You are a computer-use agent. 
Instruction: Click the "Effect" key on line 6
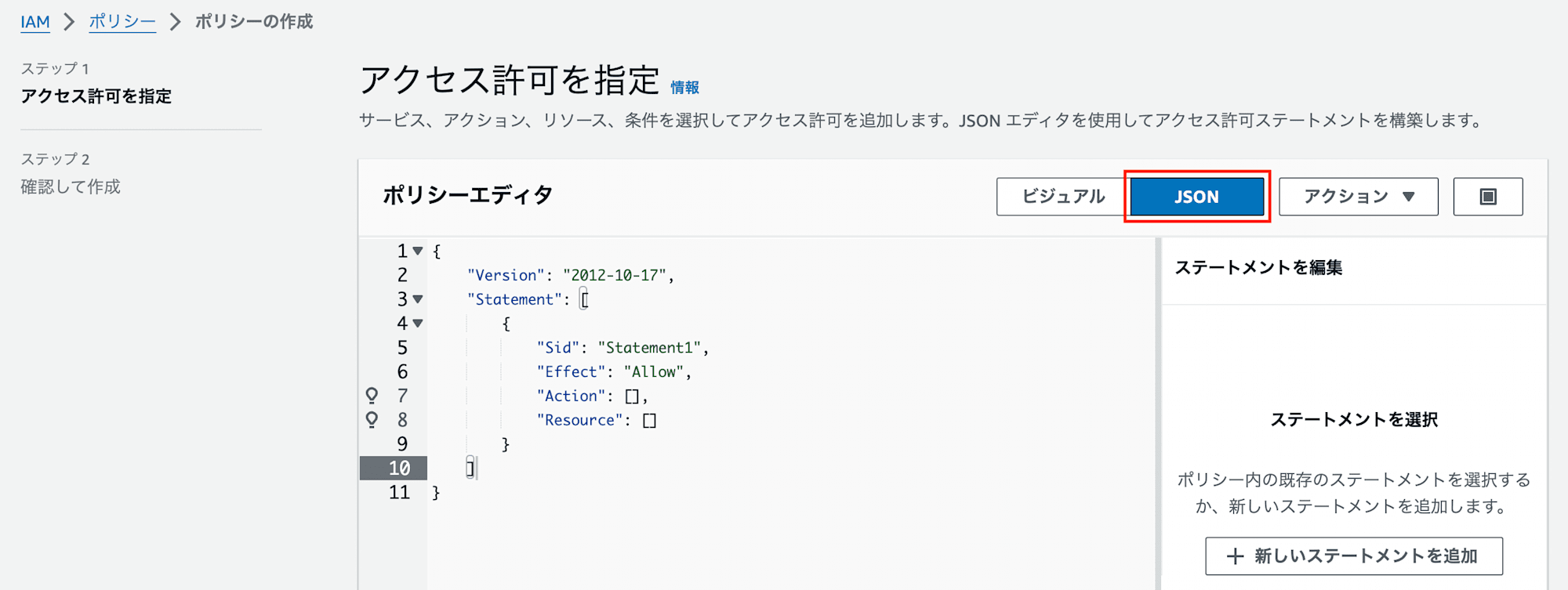pyautogui.click(x=572, y=372)
